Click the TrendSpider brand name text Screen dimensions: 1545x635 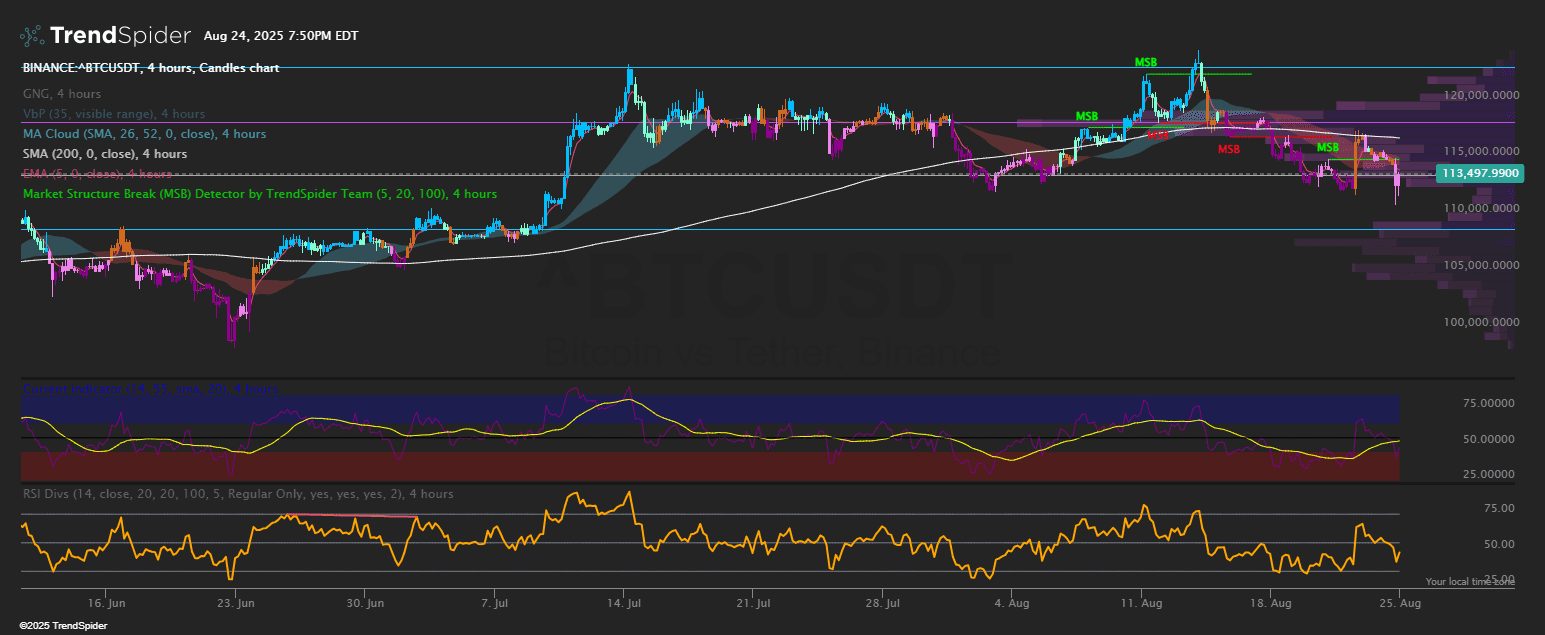[120, 36]
